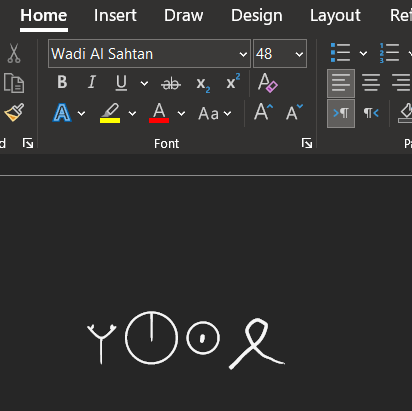The height and width of the screenshot is (411, 412).
Task: Toggle Bold formatting
Action: click(62, 82)
